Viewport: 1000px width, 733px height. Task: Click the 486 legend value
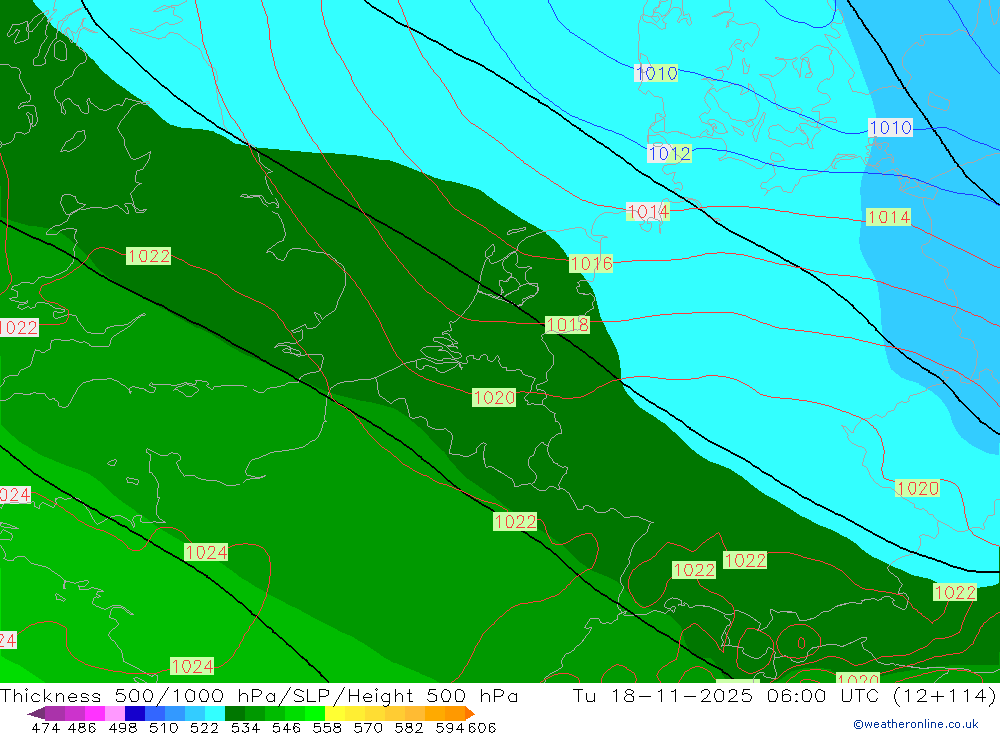point(82,727)
